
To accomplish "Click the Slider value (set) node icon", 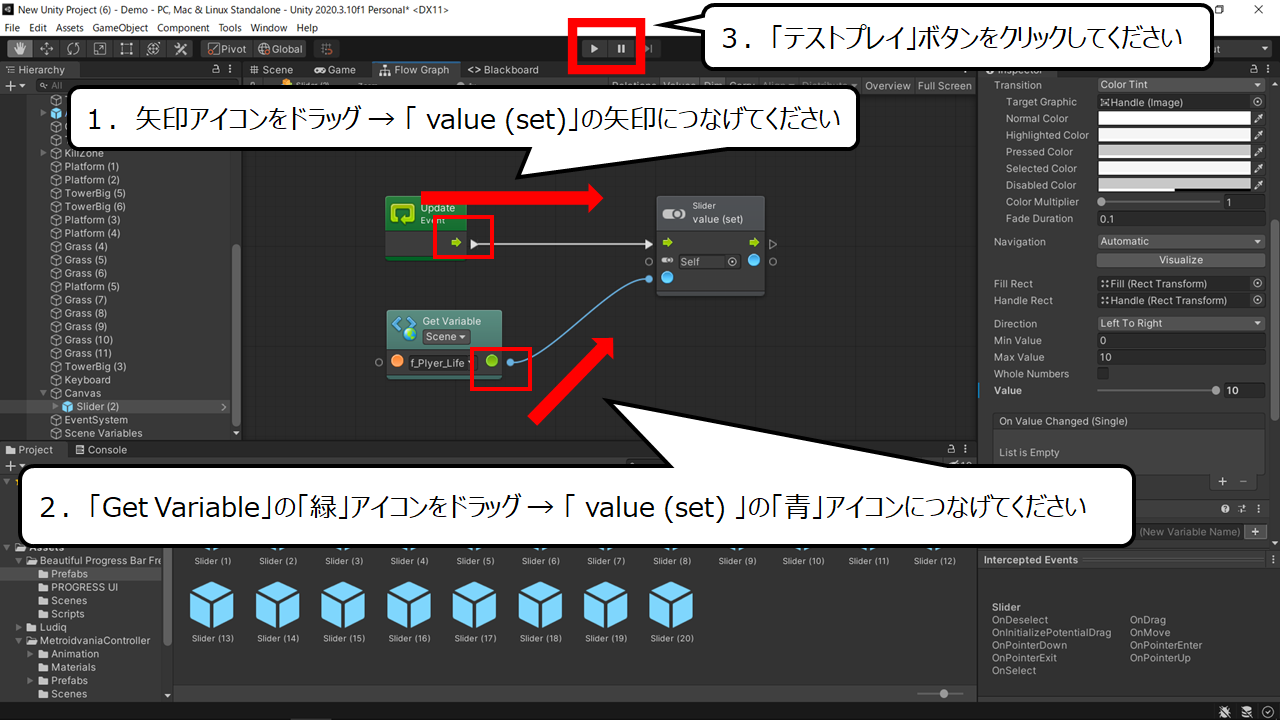I will [x=674, y=213].
